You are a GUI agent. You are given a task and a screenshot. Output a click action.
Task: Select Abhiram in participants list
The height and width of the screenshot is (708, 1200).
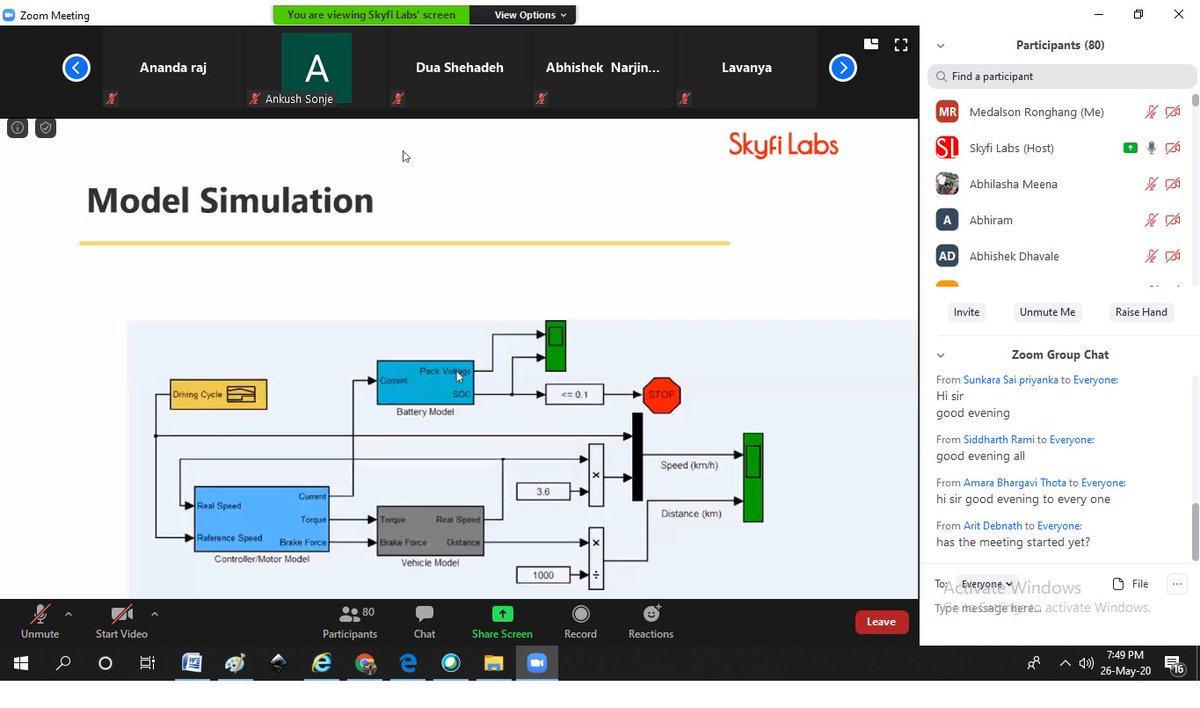coord(1059,220)
